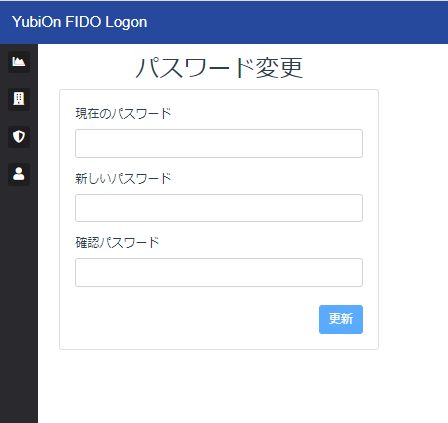Focus the 現在のパスワード input field
Image resolution: width=448 pixels, height=423 pixels.
219,143
